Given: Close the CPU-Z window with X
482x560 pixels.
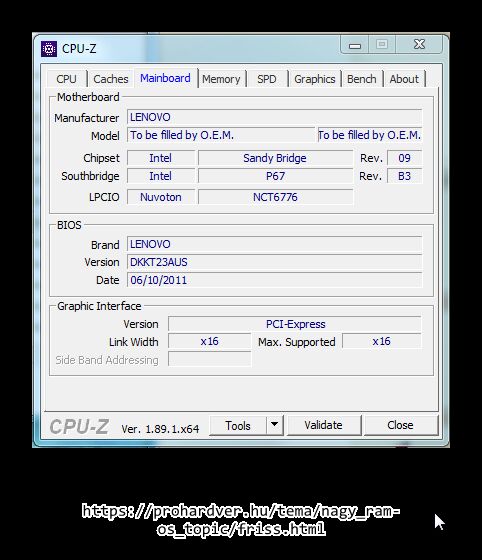Looking at the screenshot, I should pyautogui.click(x=419, y=44).
